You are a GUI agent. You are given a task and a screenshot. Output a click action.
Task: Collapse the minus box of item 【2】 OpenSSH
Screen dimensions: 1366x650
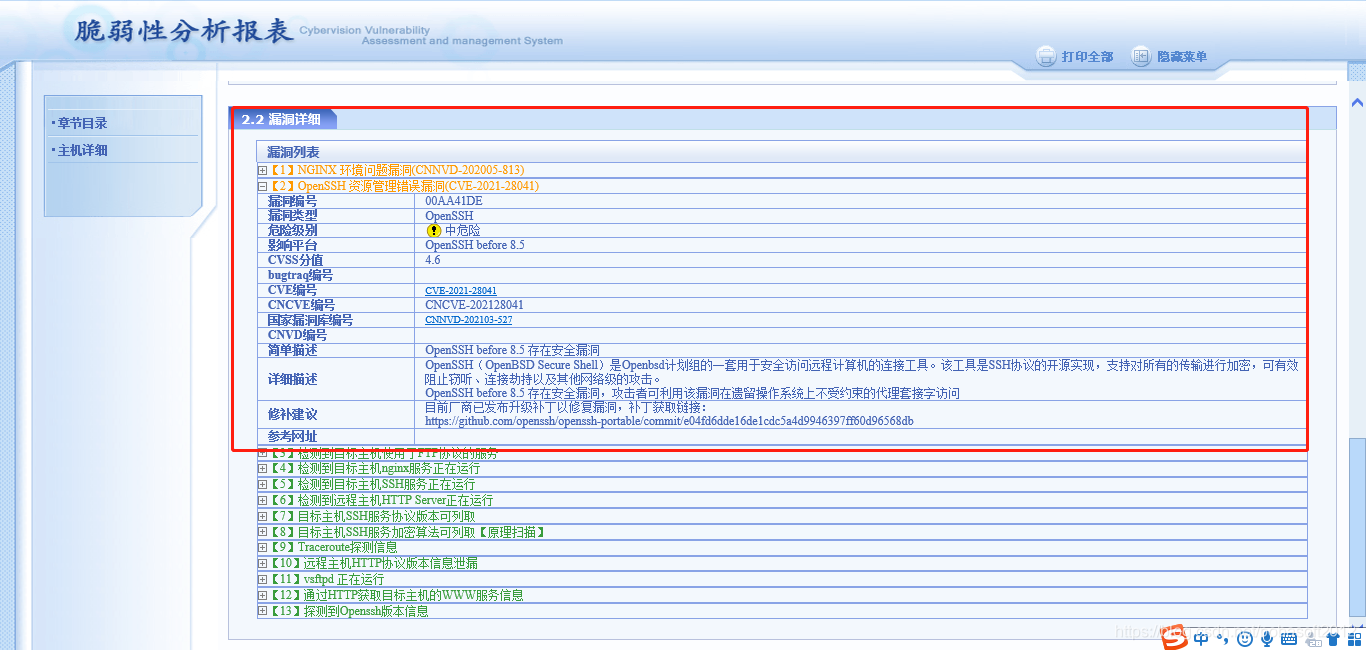pos(263,186)
